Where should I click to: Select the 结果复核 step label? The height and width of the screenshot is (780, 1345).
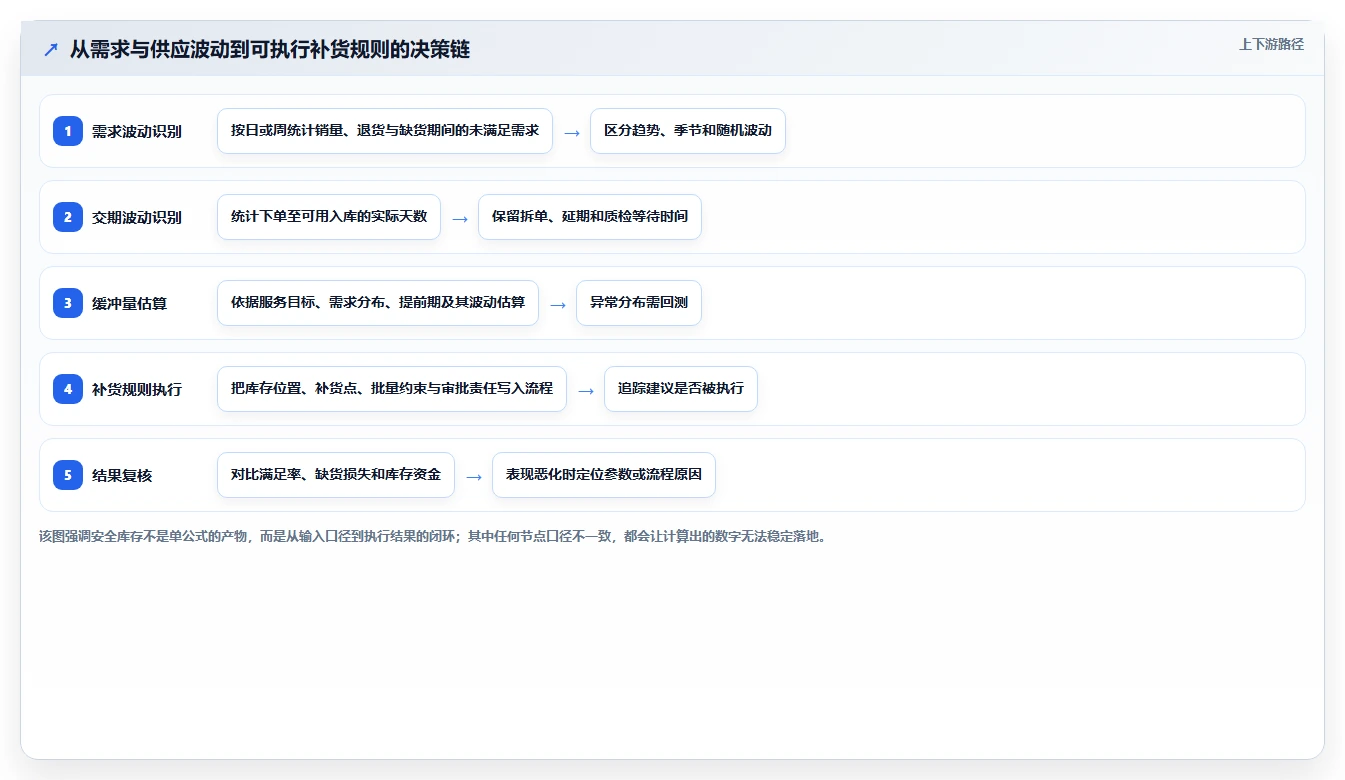pyautogui.click(x=122, y=475)
